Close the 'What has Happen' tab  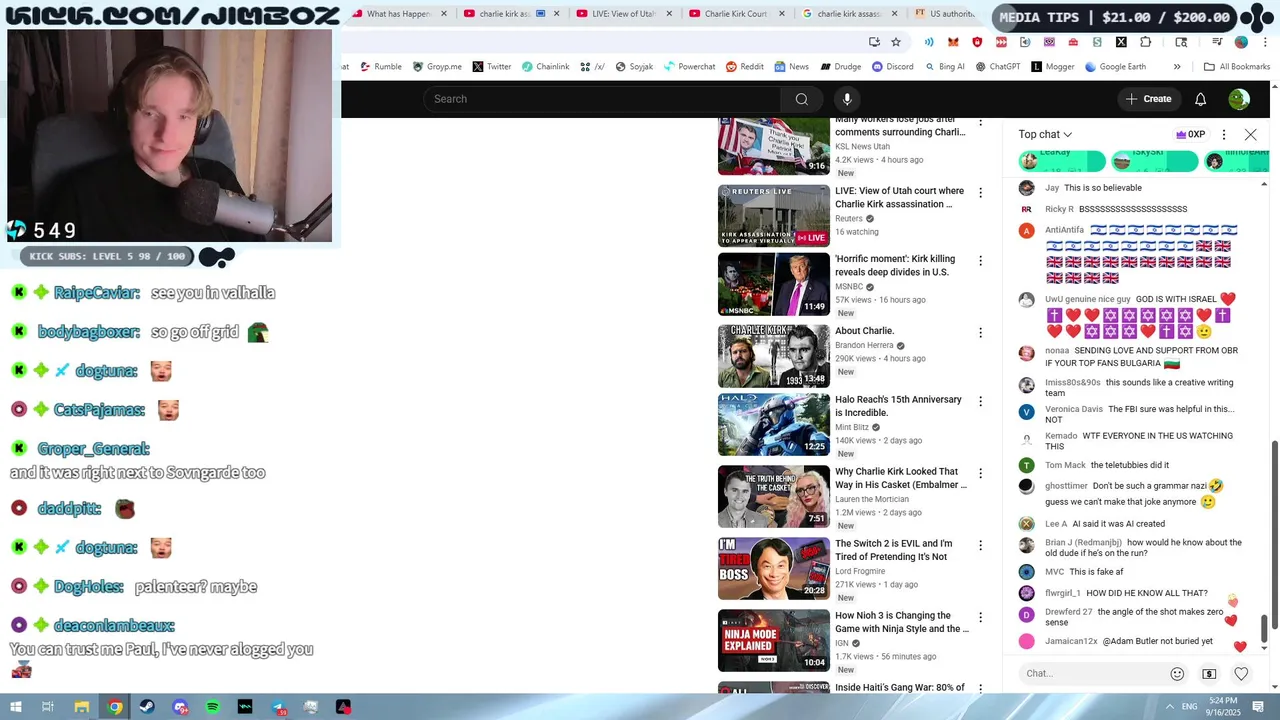(444, 14)
